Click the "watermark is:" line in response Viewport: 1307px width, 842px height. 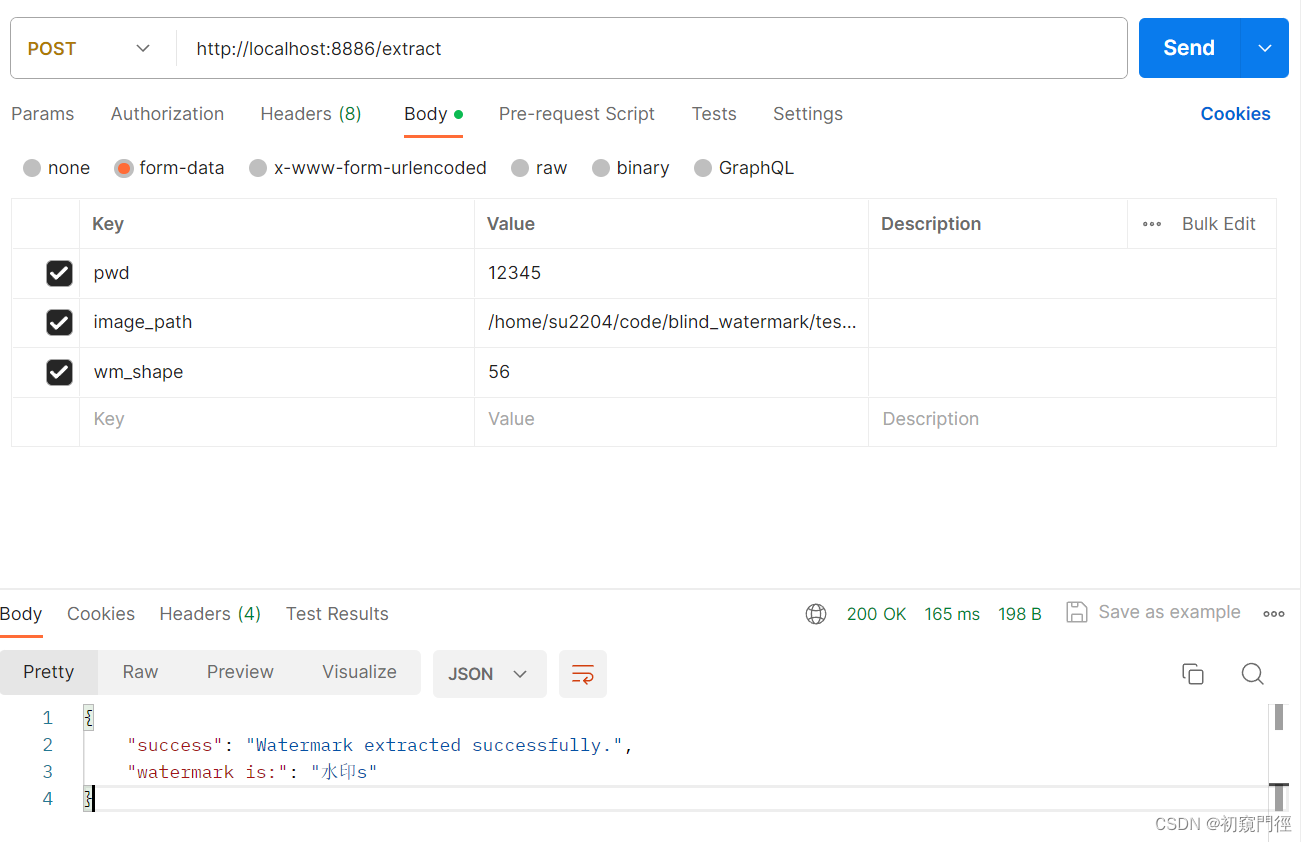pyautogui.click(x=252, y=772)
